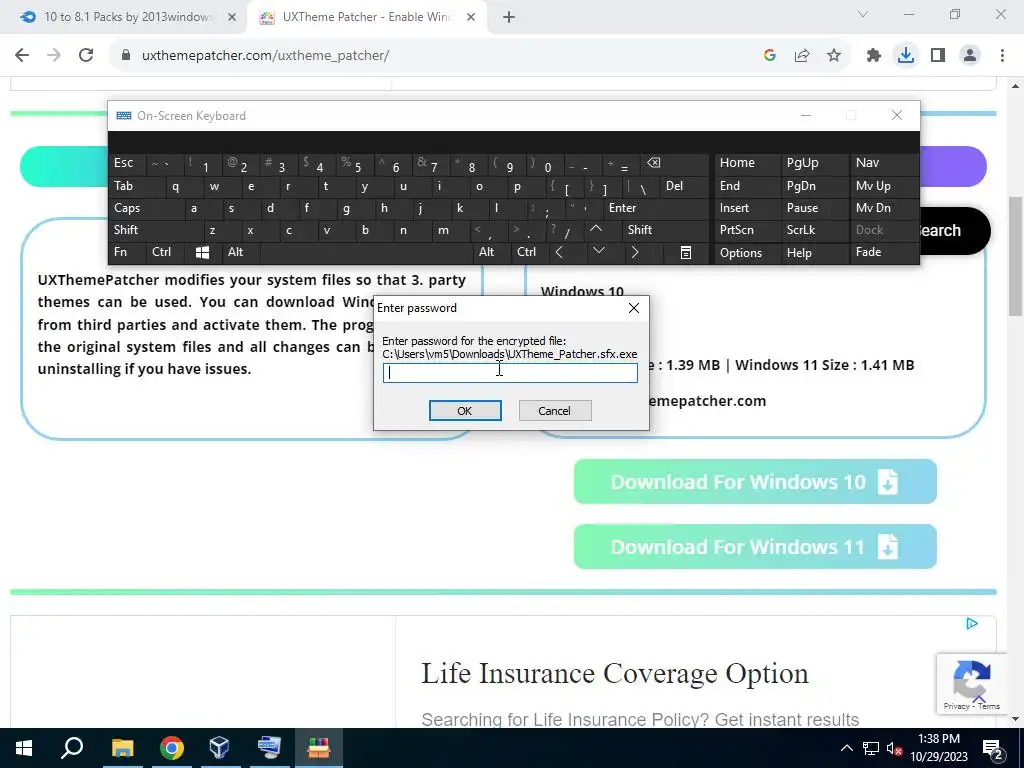
Task: Click Download For Windows 10 button
Action: [x=755, y=482]
